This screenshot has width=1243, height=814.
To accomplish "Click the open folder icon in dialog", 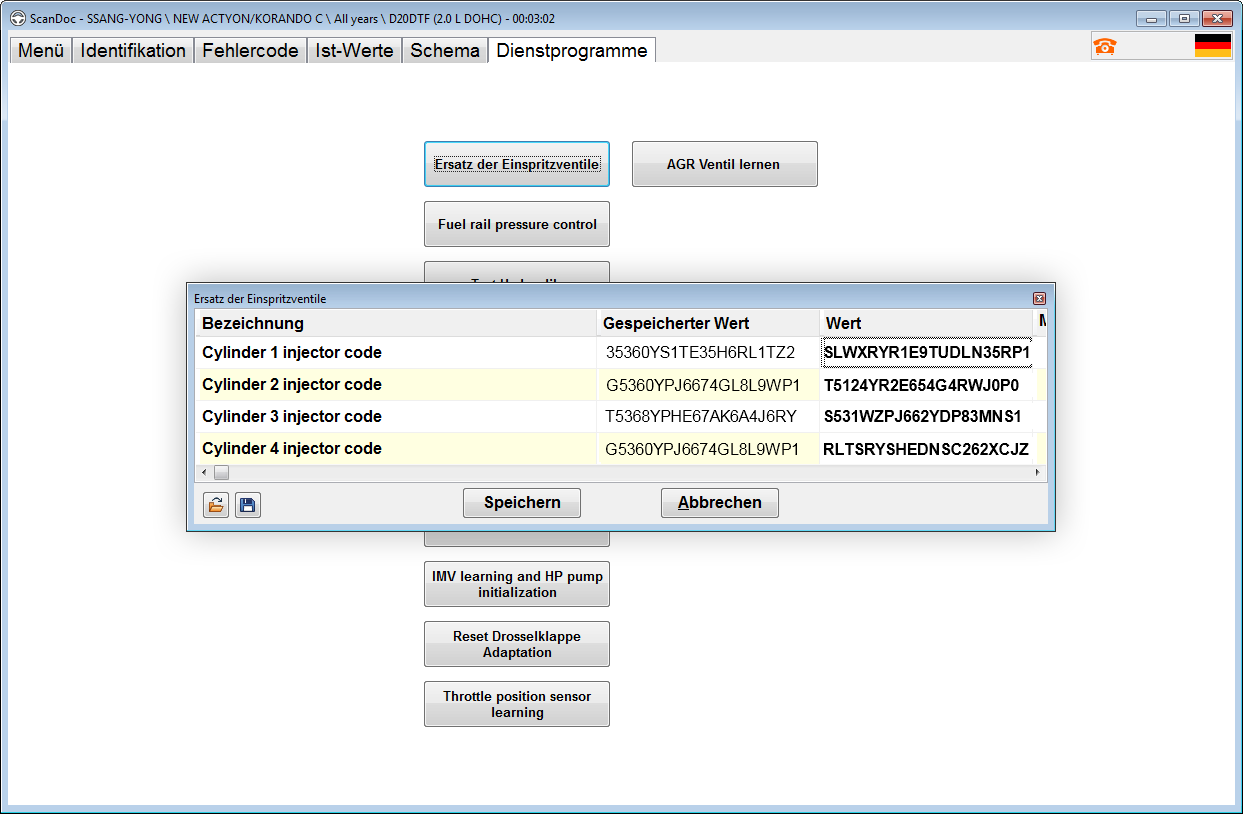I will click(215, 505).
